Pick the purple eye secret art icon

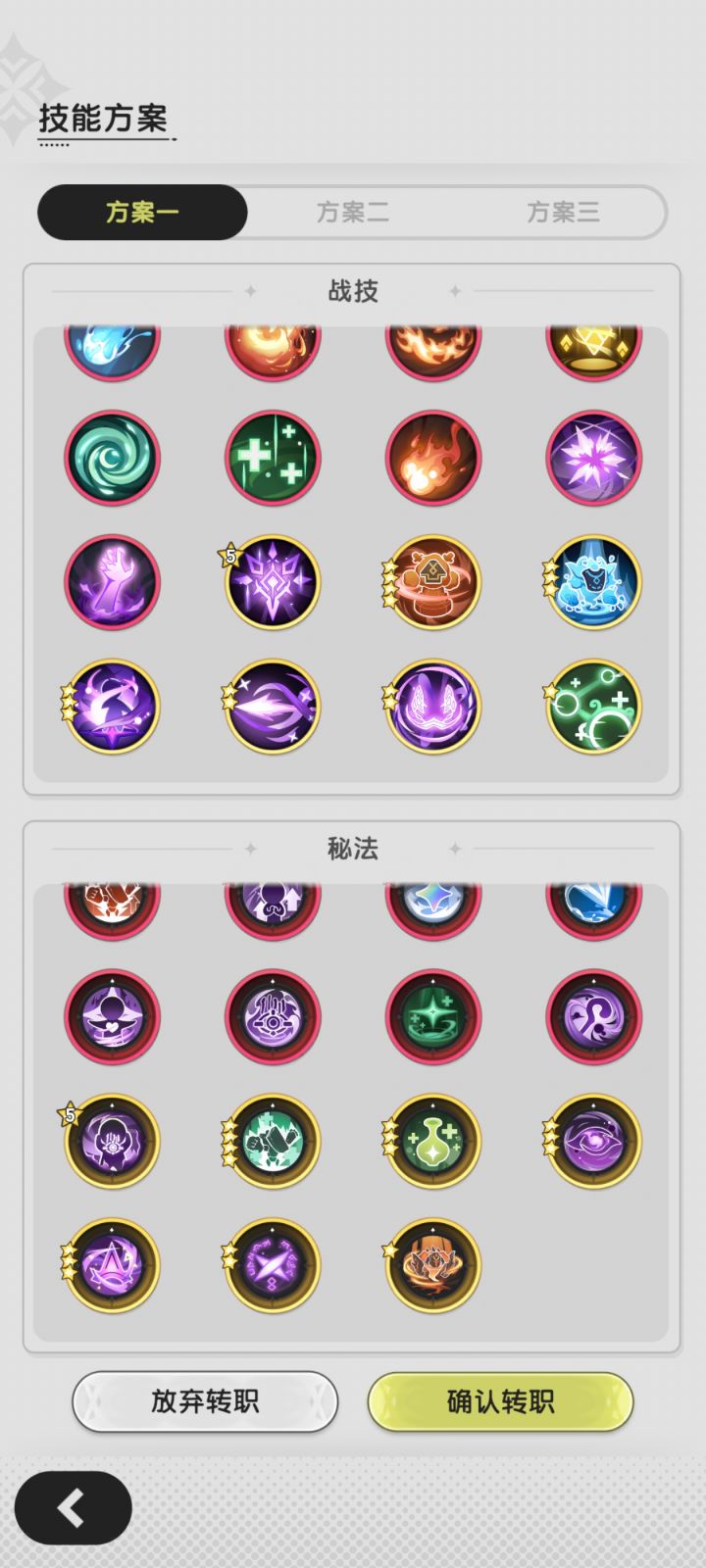[x=593, y=1141]
